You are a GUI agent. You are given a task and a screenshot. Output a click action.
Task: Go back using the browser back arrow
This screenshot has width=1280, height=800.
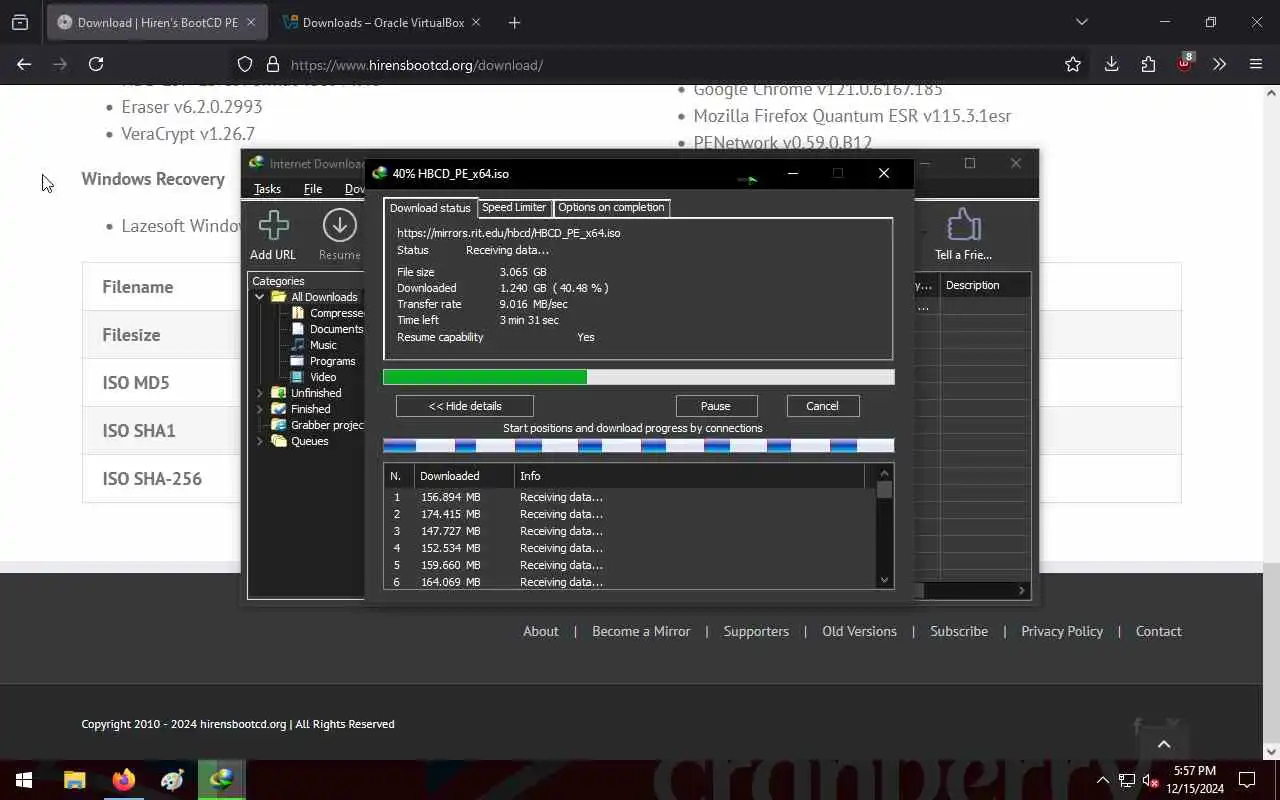click(24, 64)
